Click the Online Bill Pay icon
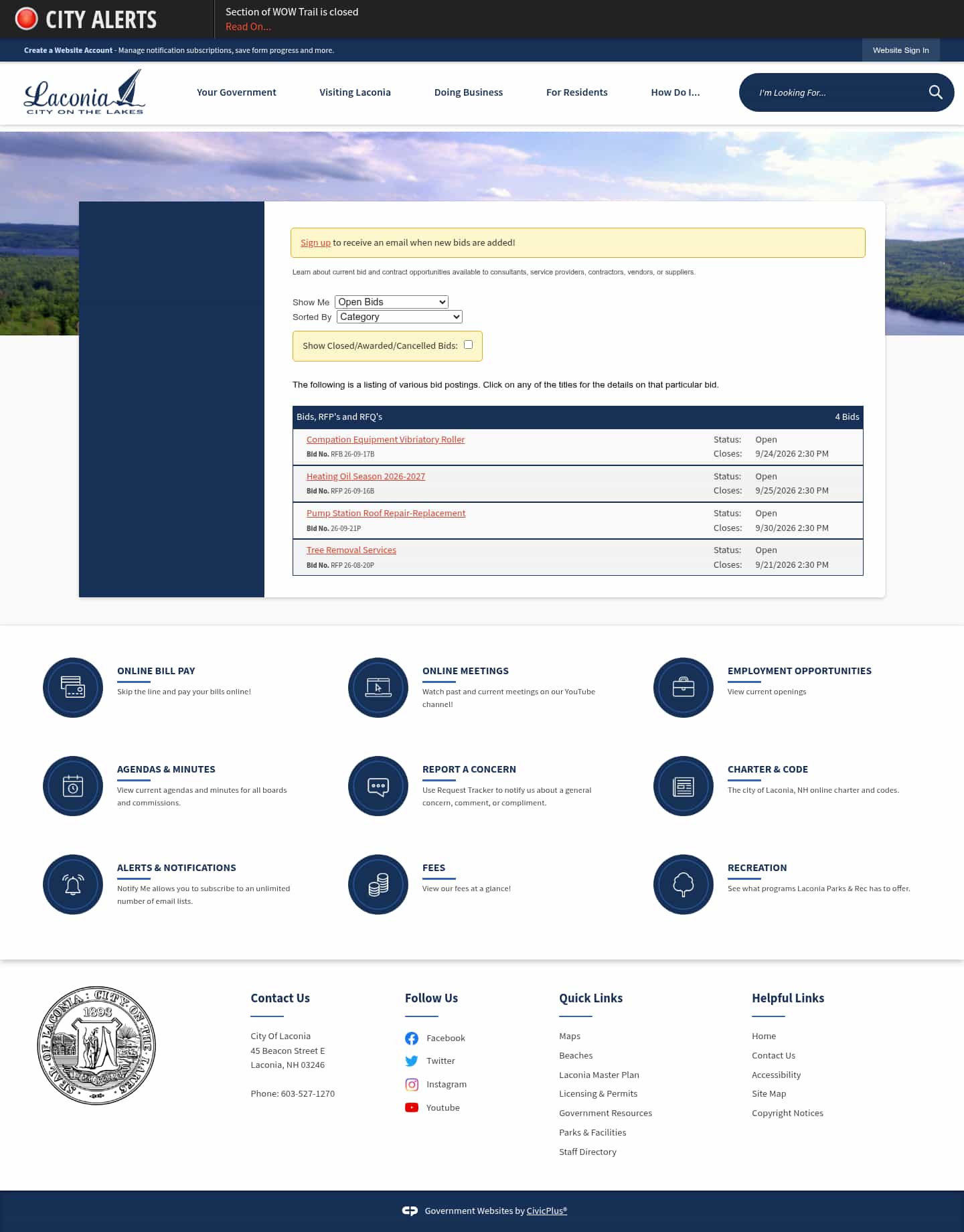This screenshot has width=964, height=1232. click(73, 688)
